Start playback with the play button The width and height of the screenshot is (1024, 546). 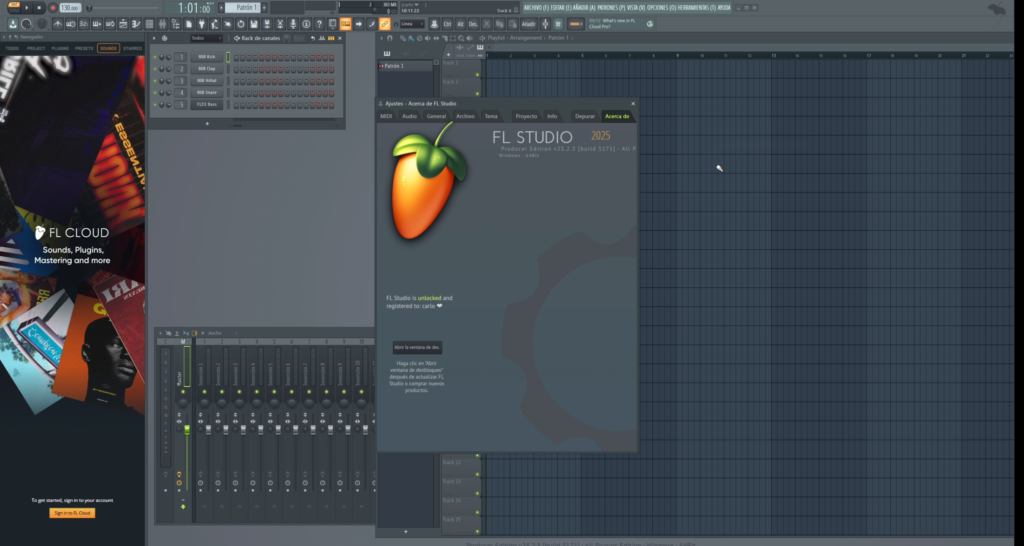coord(27,8)
